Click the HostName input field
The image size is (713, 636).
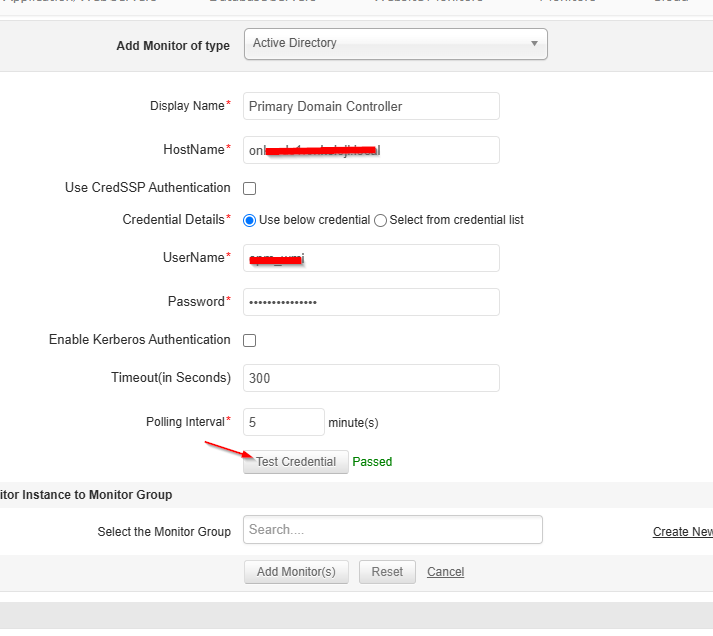(x=371, y=150)
